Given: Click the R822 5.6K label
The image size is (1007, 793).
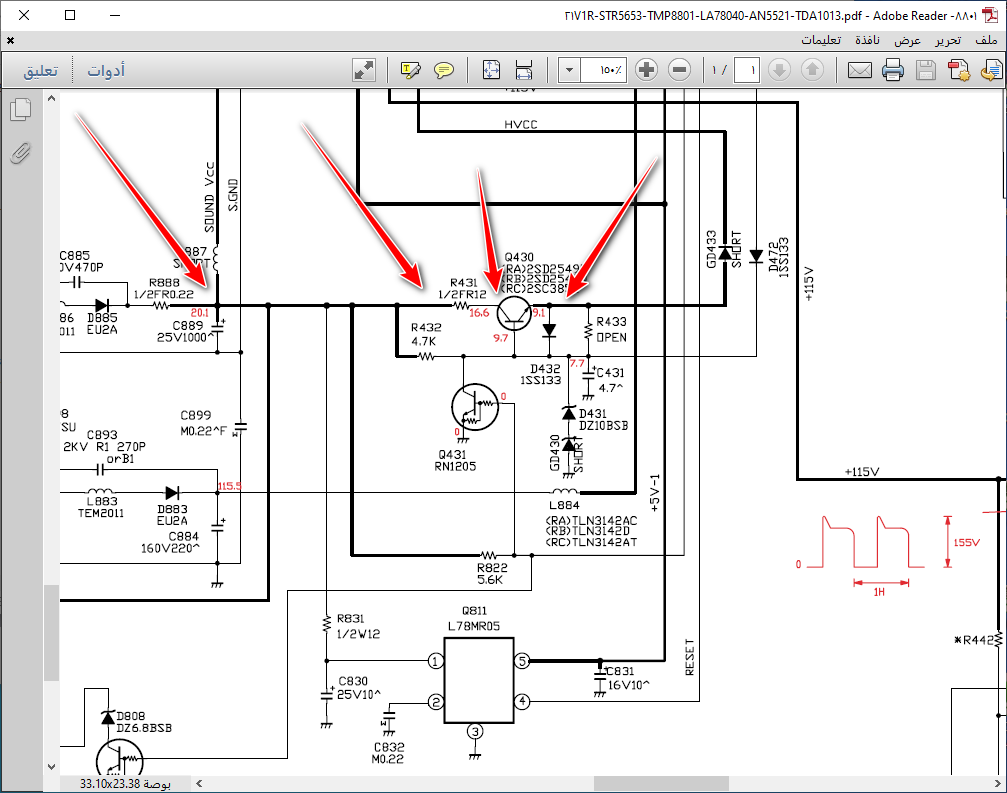Looking at the screenshot, I should 492,573.
